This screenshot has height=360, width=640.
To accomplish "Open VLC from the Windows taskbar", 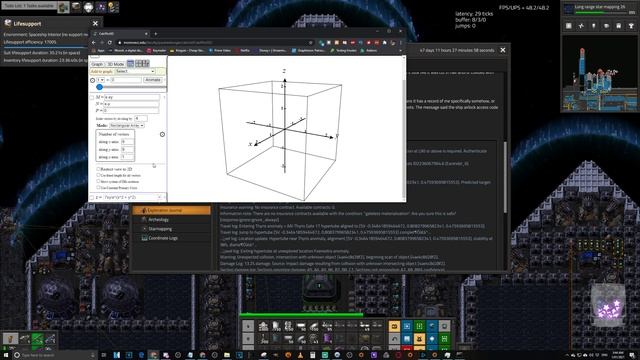I will [300, 355].
